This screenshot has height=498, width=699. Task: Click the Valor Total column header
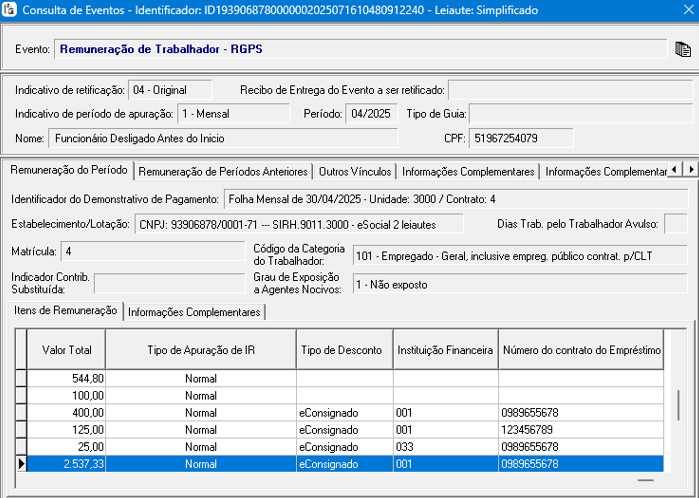coord(66,351)
